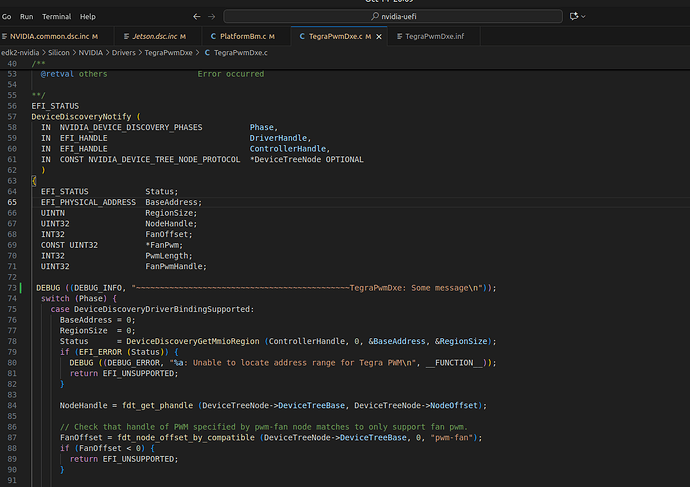Click the C file icon on the PlatformBm.c tab
The width and height of the screenshot is (690, 487).
(211, 36)
